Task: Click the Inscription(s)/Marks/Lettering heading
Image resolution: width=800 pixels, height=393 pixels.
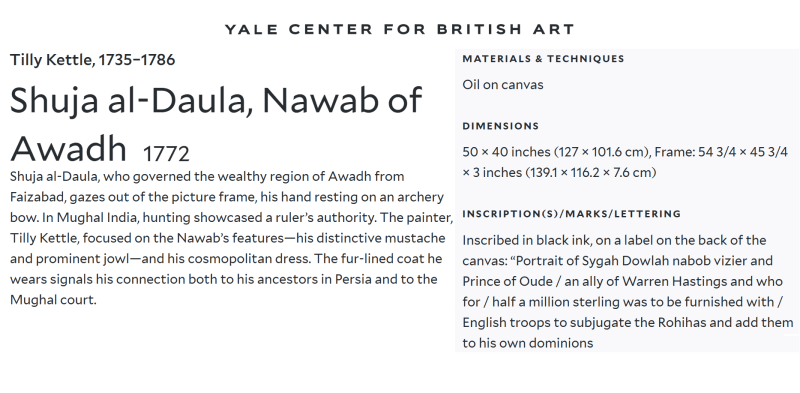Action: coord(571,214)
